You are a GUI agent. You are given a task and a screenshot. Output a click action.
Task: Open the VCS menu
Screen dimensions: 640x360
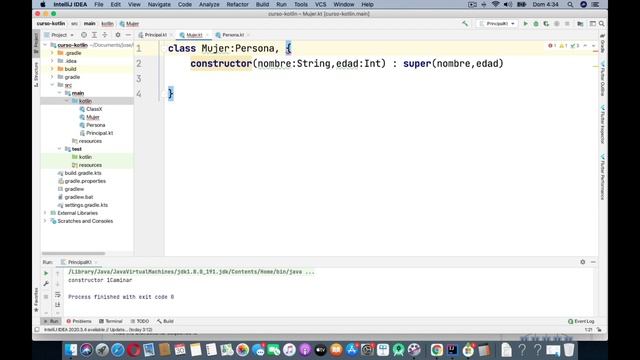coord(320,4)
